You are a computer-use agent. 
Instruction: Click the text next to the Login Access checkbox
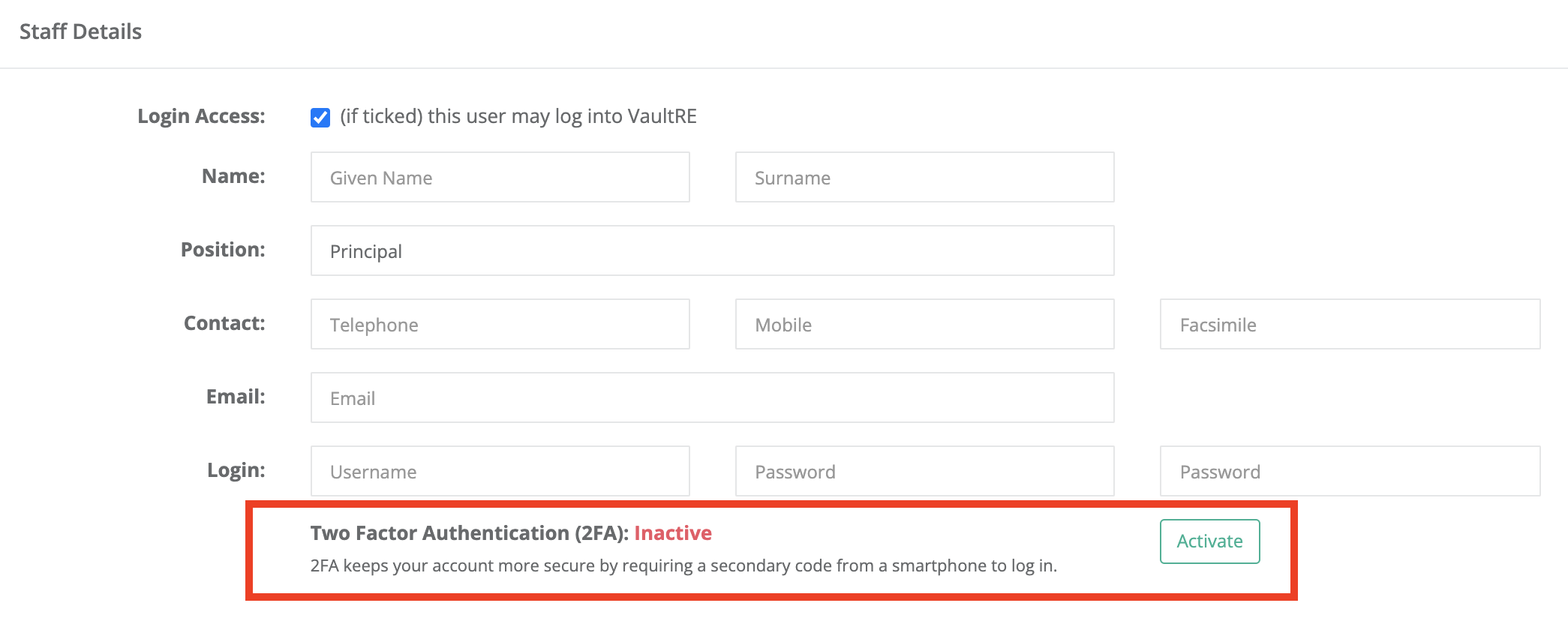(x=517, y=116)
